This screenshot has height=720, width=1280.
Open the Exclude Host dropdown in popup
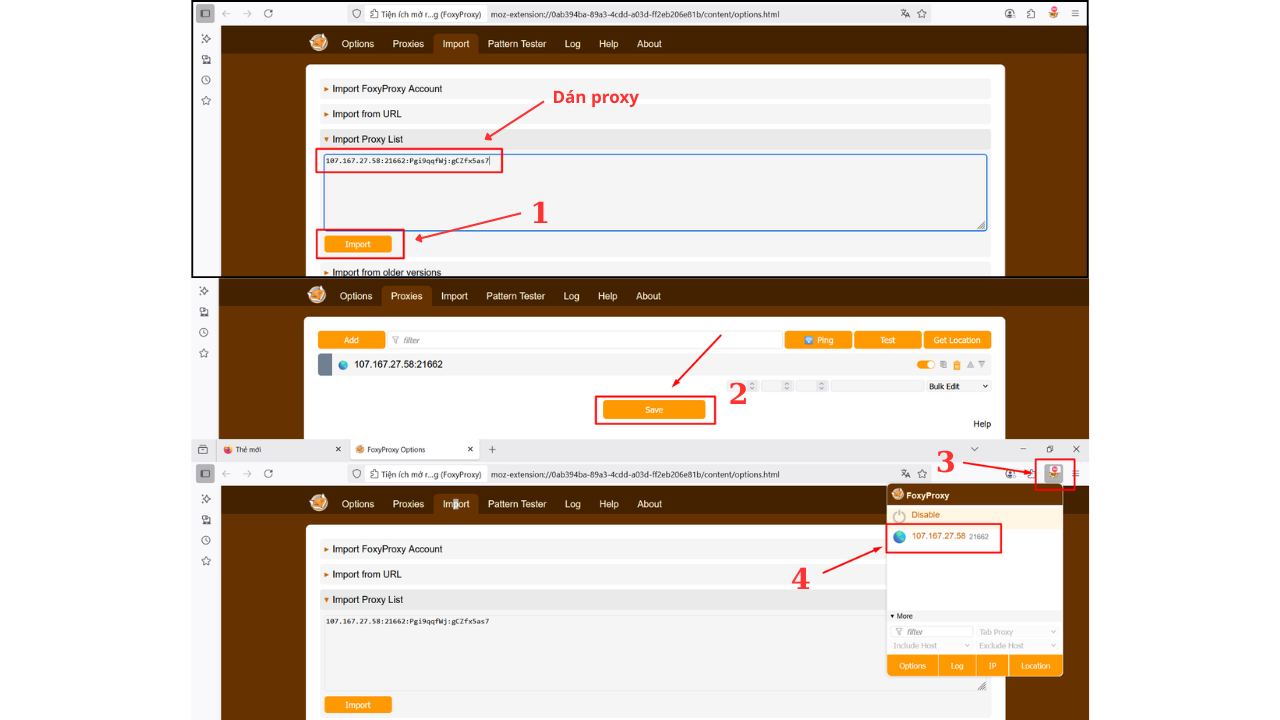(x=1017, y=646)
